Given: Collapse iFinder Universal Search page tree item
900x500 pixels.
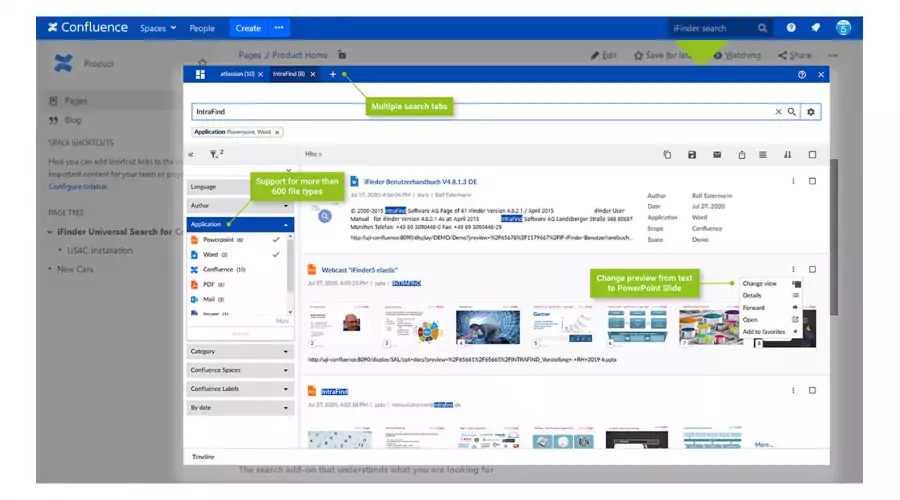Looking at the screenshot, I should click(x=50, y=232).
